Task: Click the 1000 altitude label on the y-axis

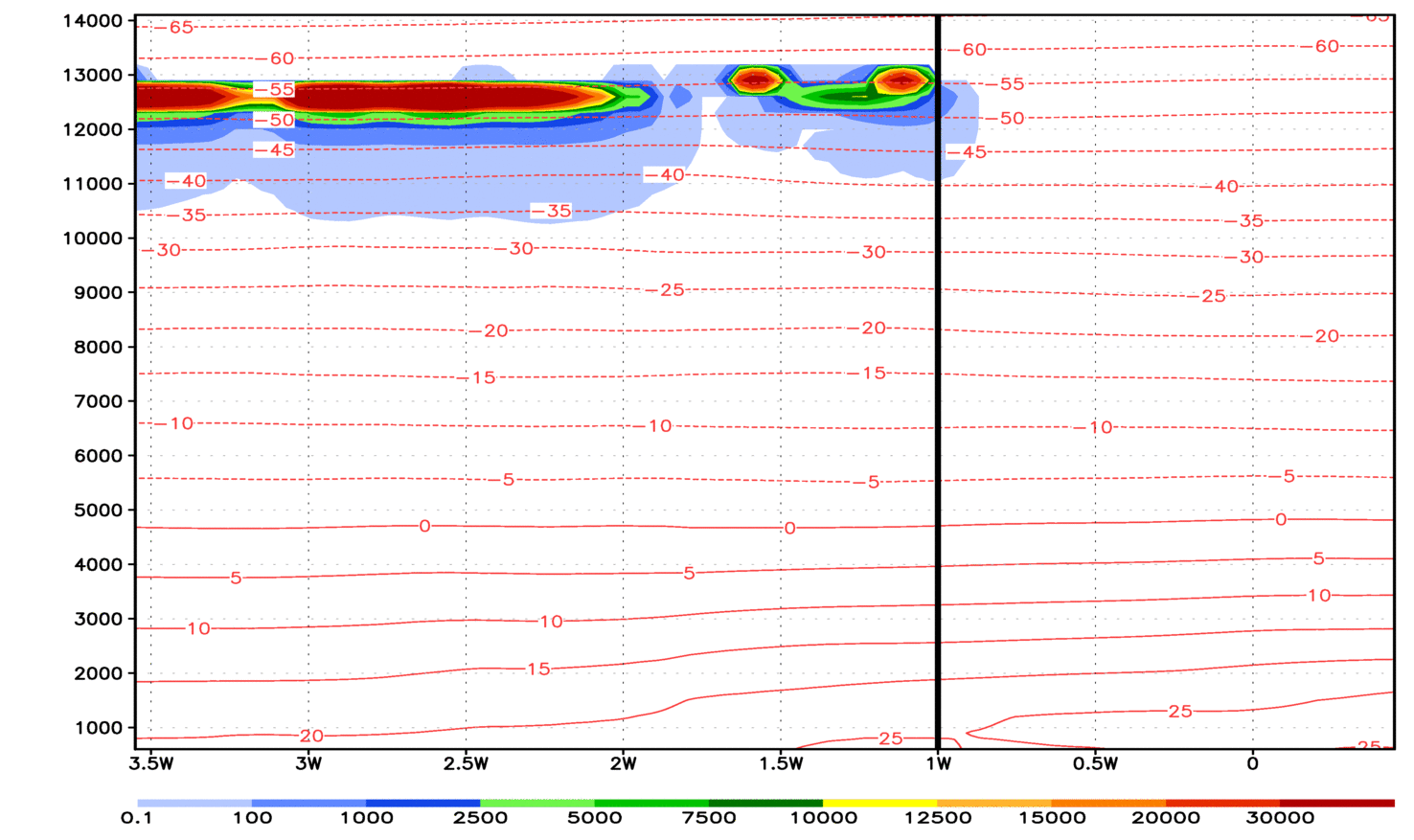Action: pyautogui.click(x=98, y=728)
